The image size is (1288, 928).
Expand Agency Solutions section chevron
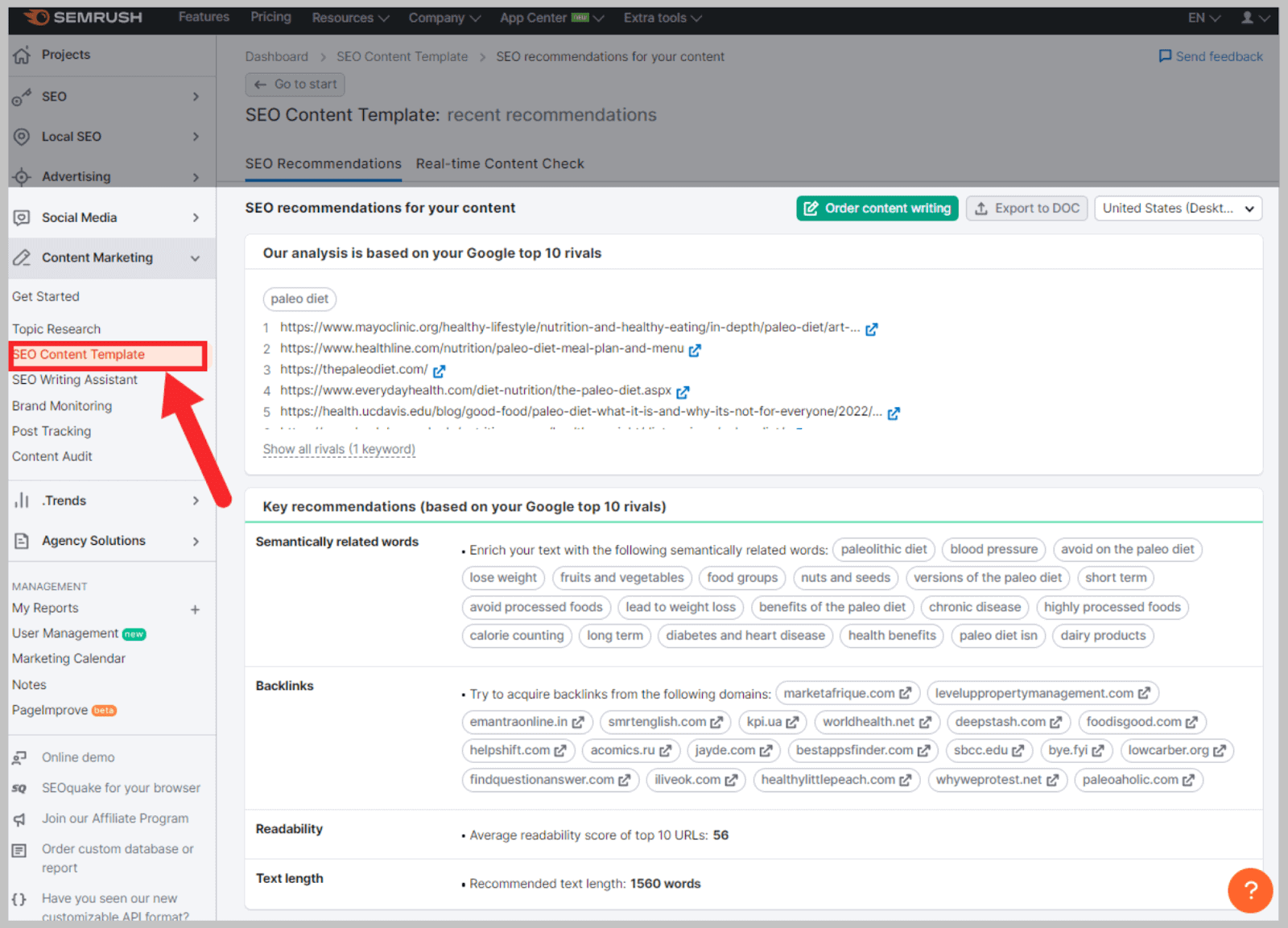point(195,541)
